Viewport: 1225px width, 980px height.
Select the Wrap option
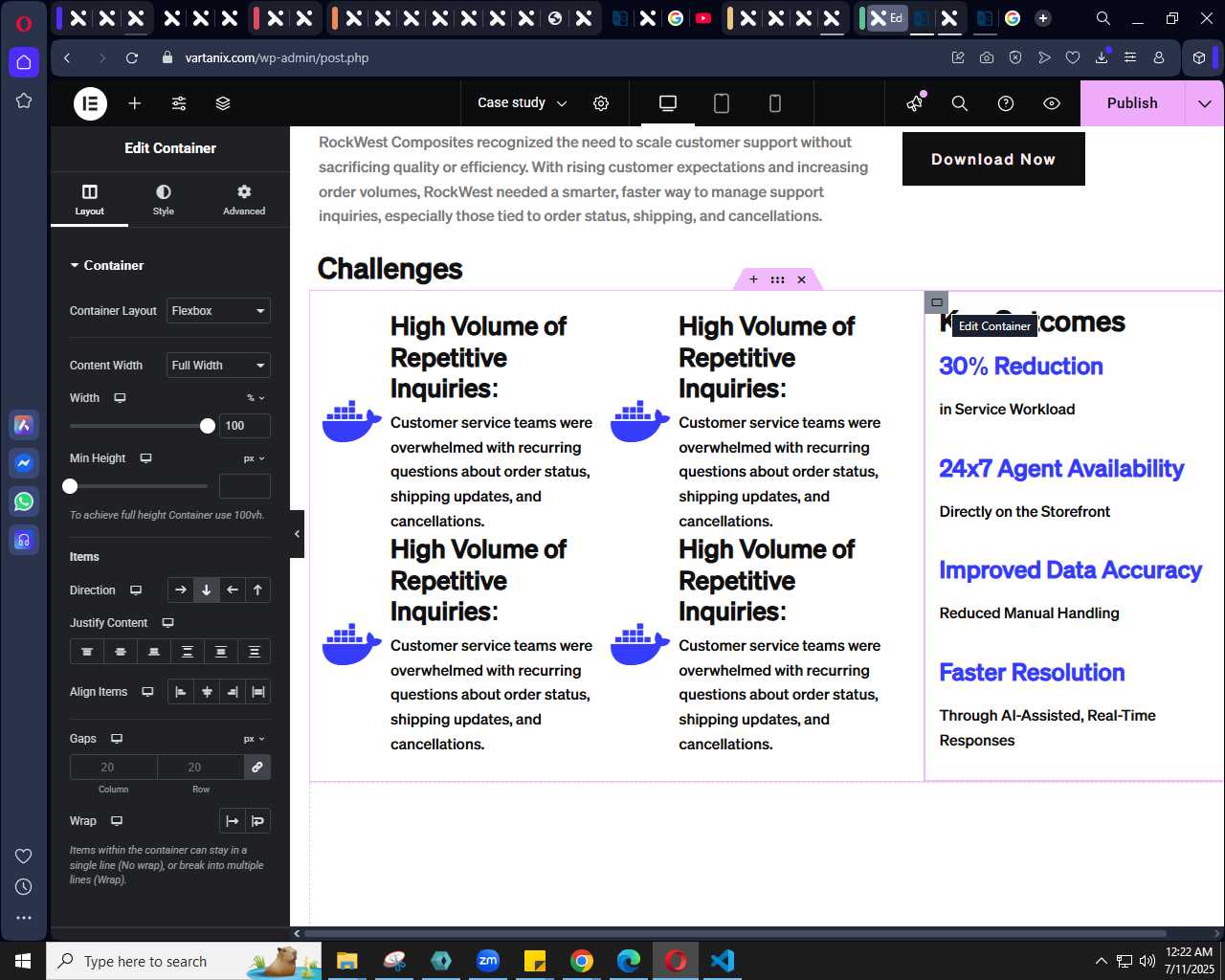pyautogui.click(x=257, y=821)
